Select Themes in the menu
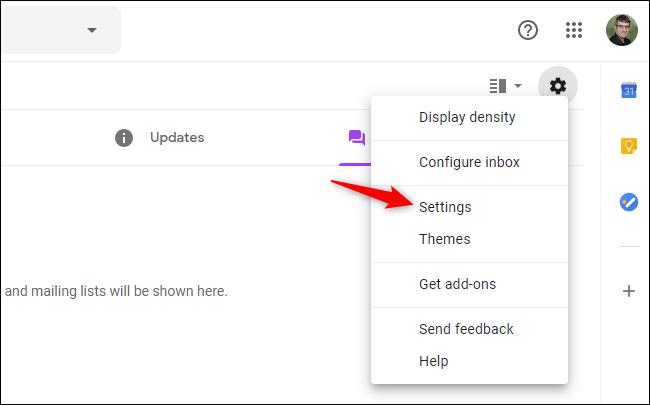 pyautogui.click(x=444, y=239)
